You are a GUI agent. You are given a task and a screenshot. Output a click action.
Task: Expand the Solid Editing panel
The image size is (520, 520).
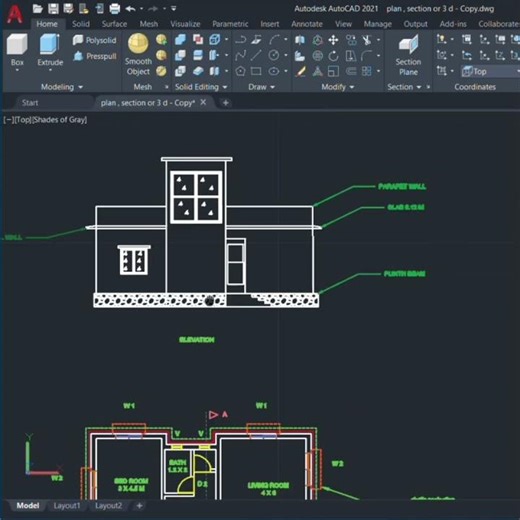coord(201,87)
